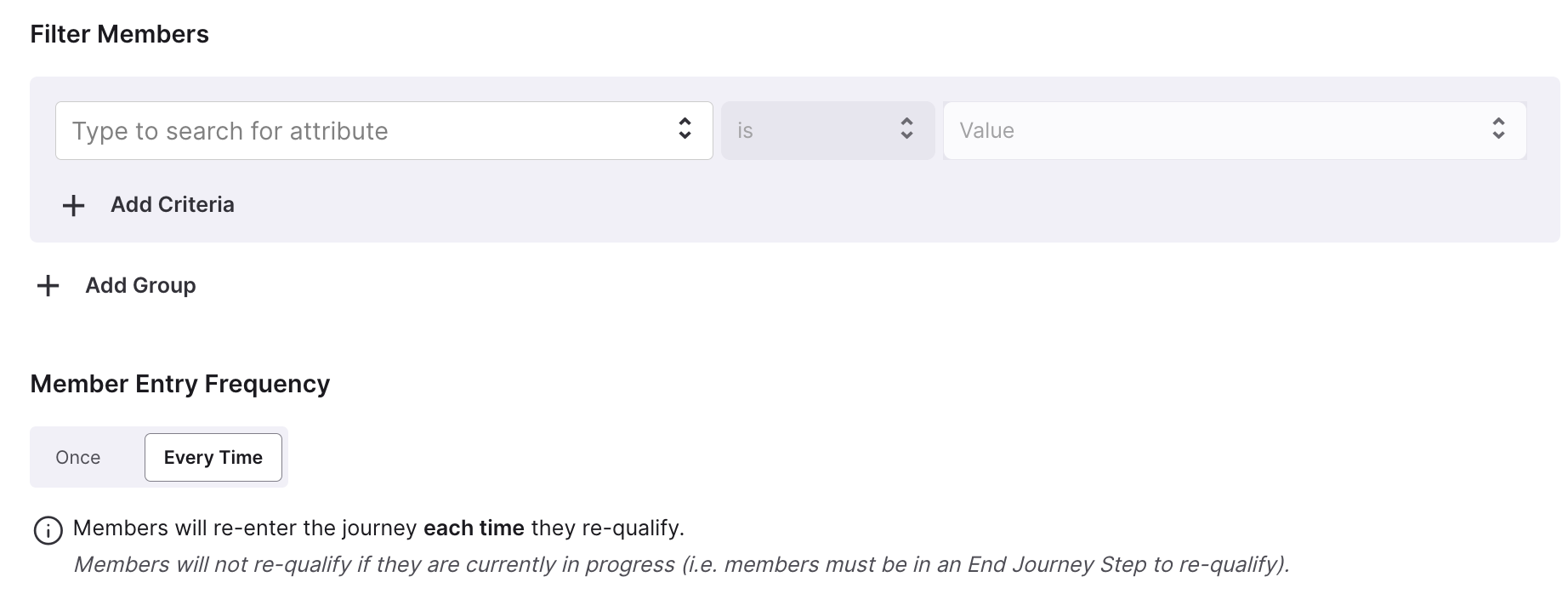
Task: Click the plus icon beside Add Criteria
Action: 74,205
